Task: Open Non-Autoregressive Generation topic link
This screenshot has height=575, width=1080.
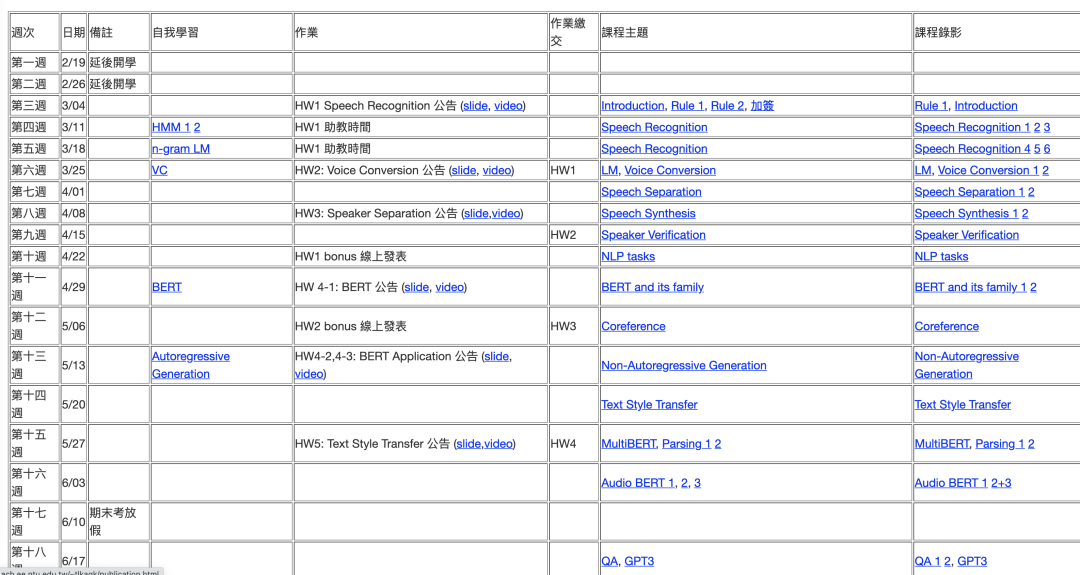Action: pyautogui.click(x=684, y=366)
